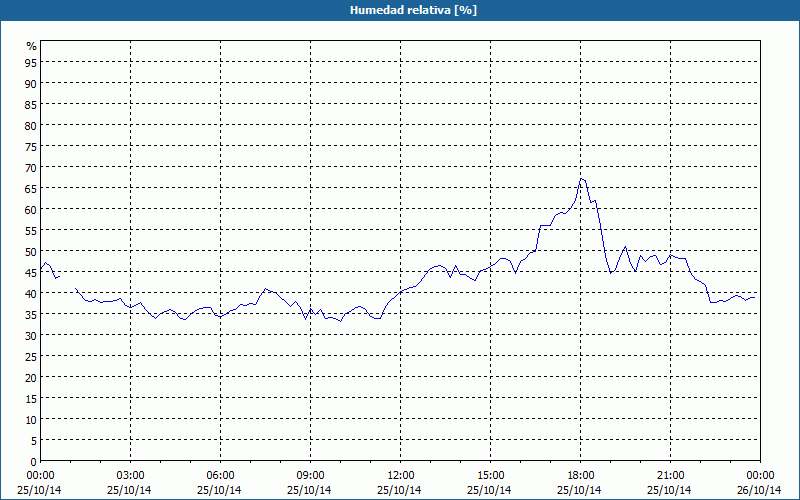The height and width of the screenshot is (500, 800).
Task: Select the y-axis value 85
Action: pyautogui.click(x=31, y=105)
